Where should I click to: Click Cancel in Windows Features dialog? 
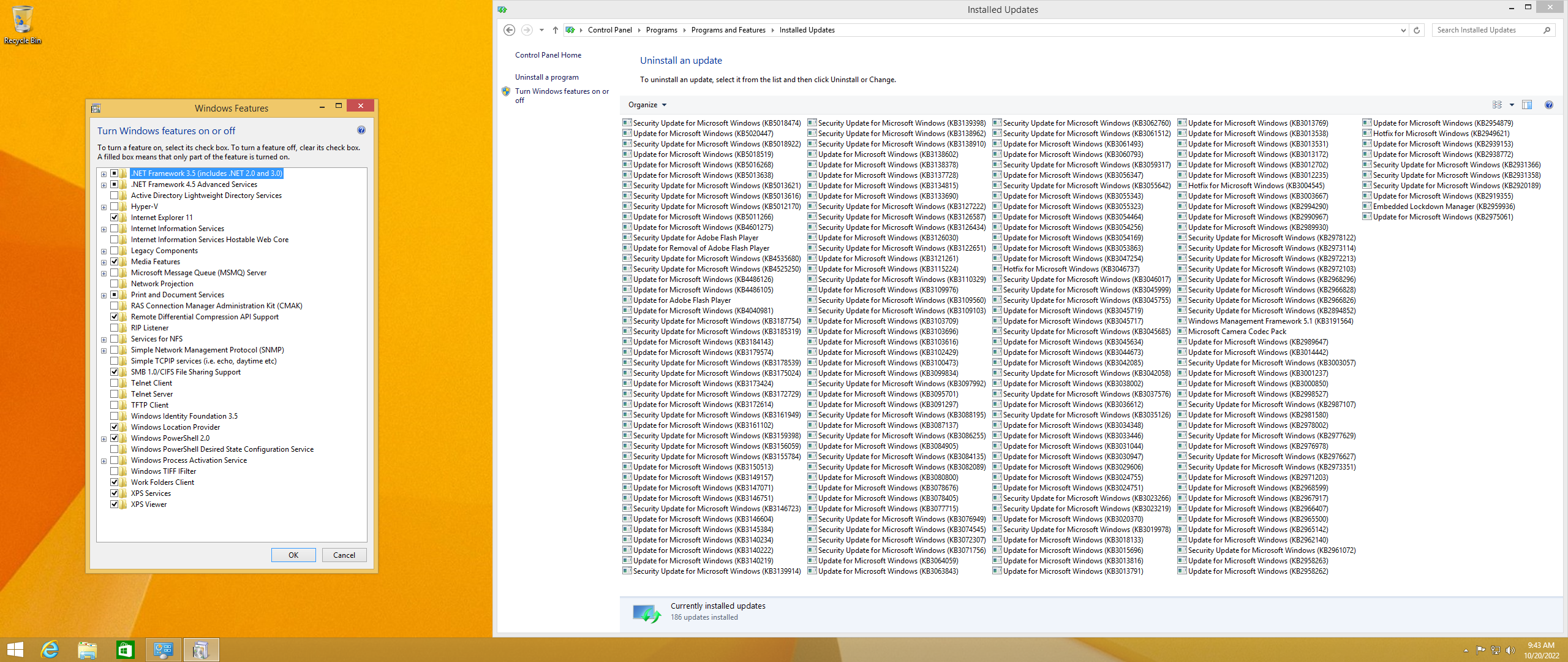point(344,555)
